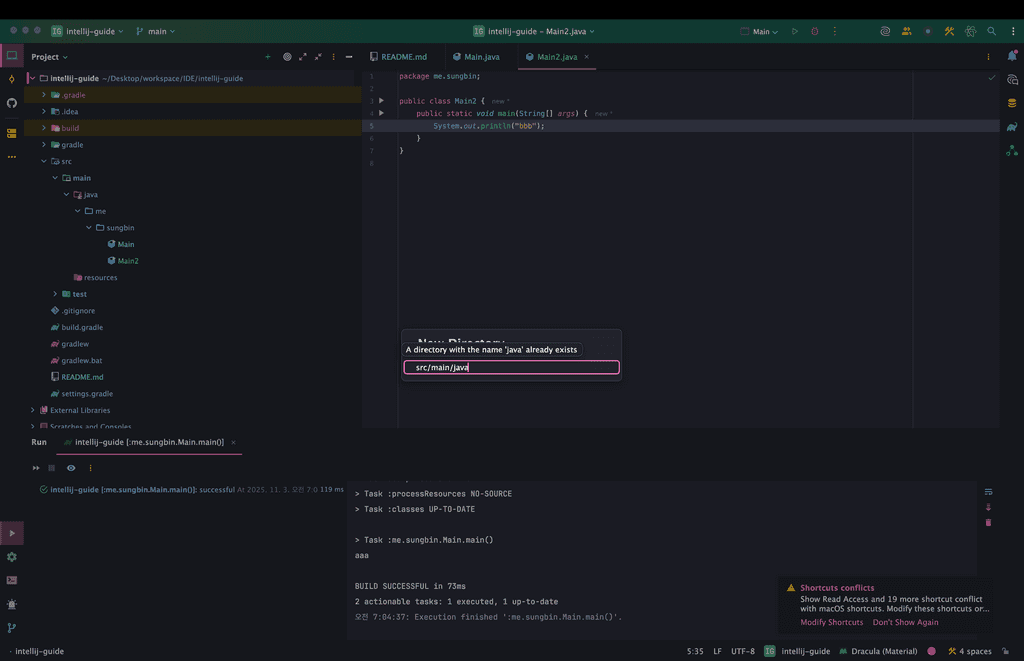Click the Debug bug icon in toolbar

pyautogui.click(x=814, y=31)
